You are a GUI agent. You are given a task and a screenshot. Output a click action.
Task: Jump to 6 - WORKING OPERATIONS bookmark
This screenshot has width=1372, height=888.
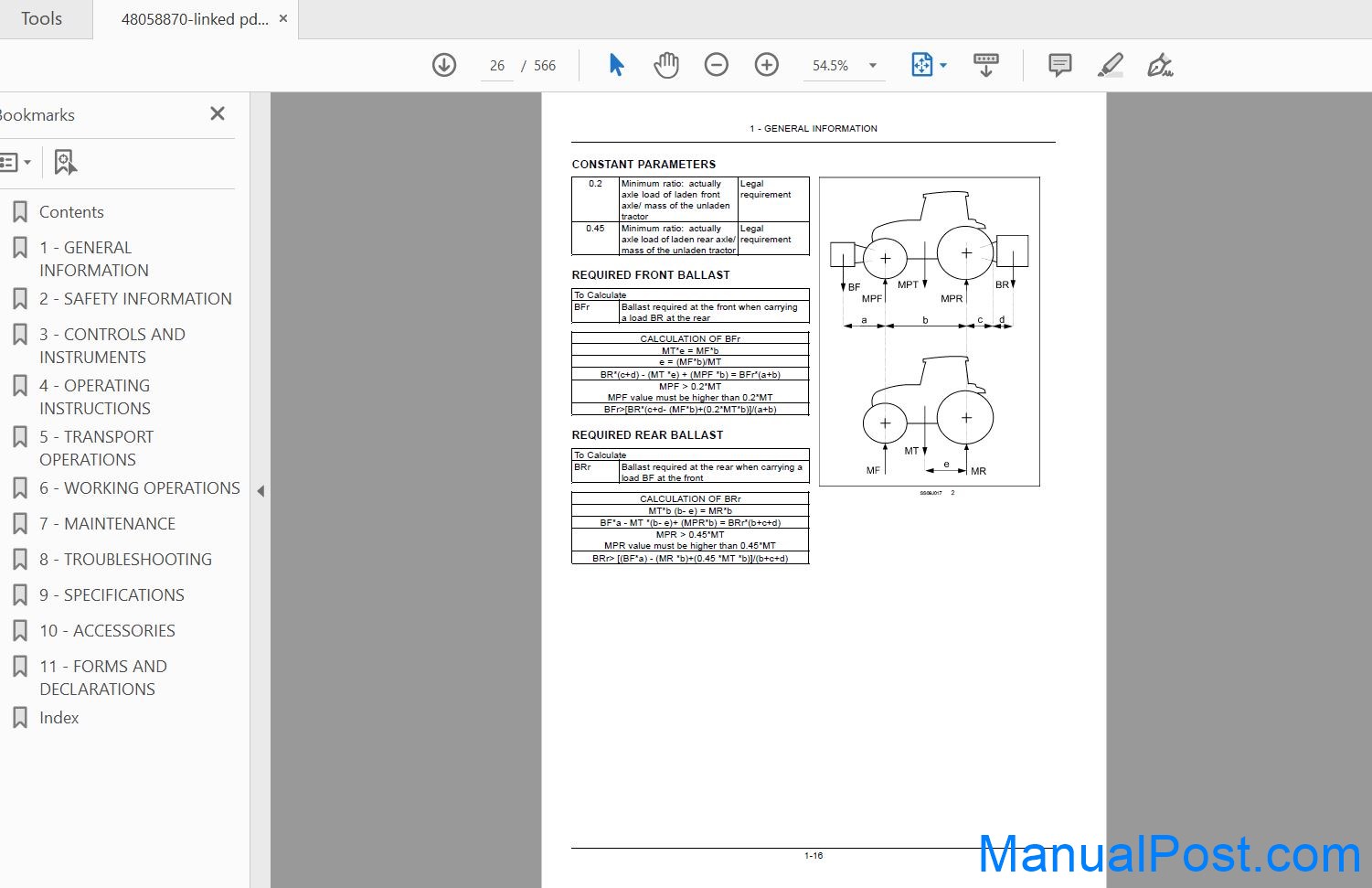point(140,488)
